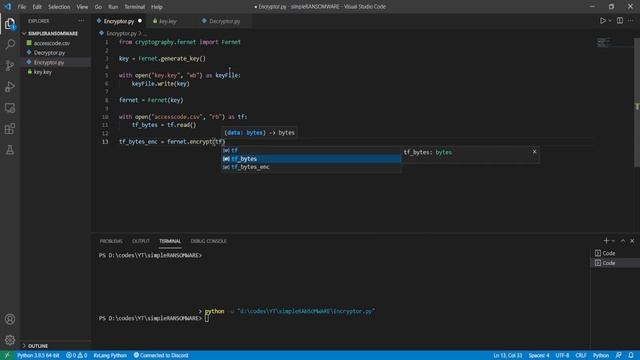Open feedback icon in status bar
This screenshot has width=640, height=360.
619,355
